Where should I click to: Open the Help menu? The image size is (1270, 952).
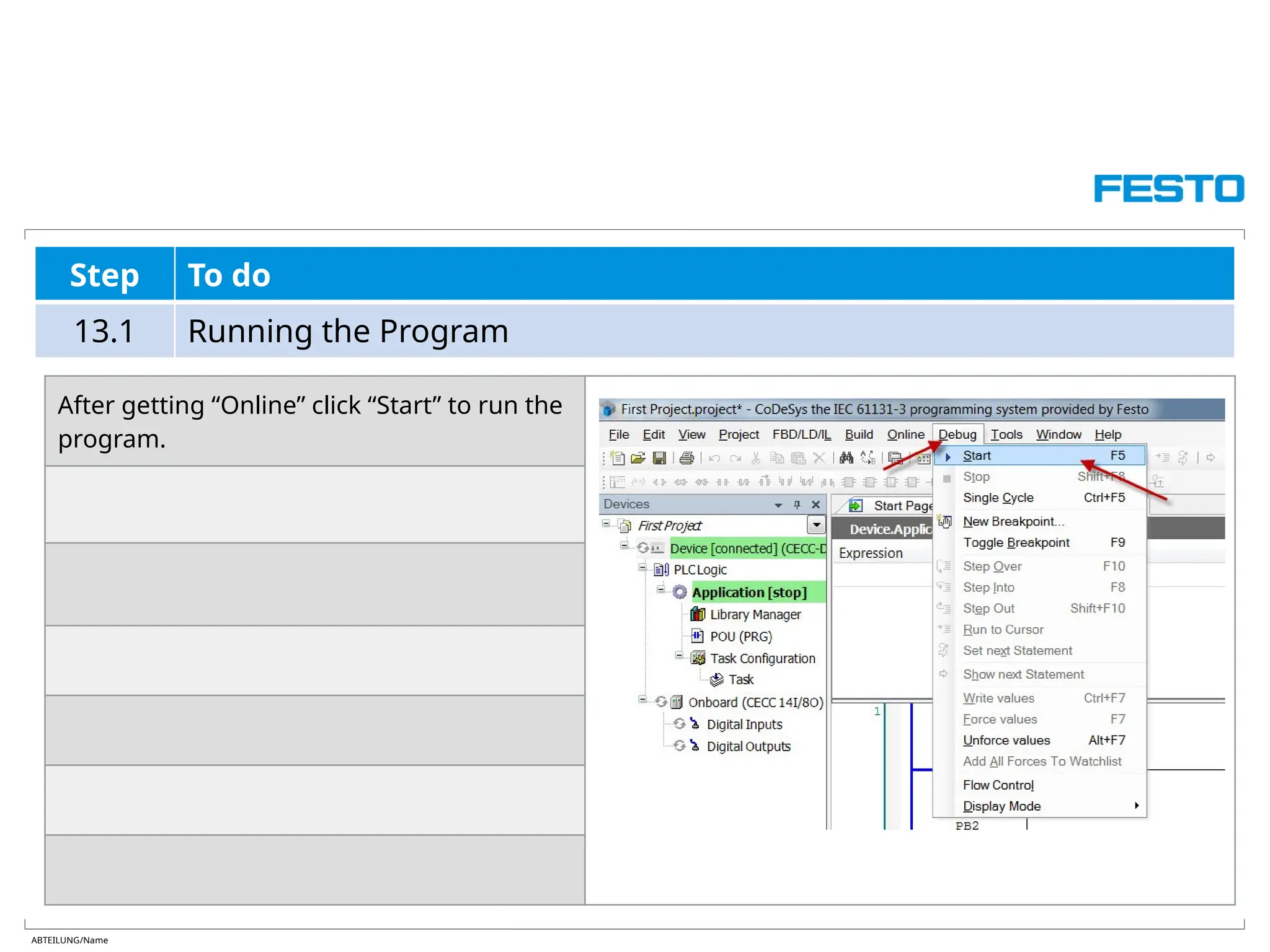[x=1108, y=434]
